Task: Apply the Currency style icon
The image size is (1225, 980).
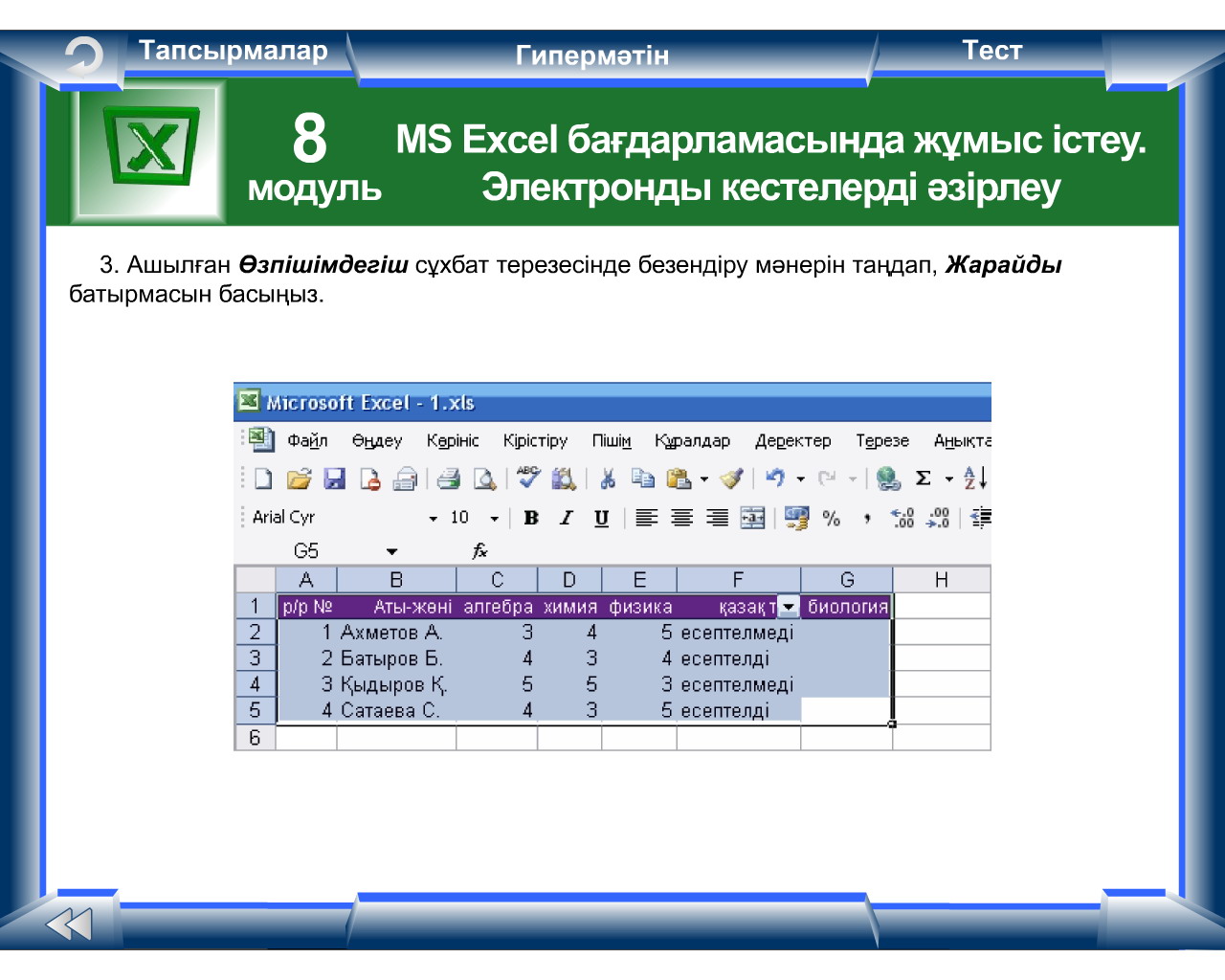Action: [796, 518]
